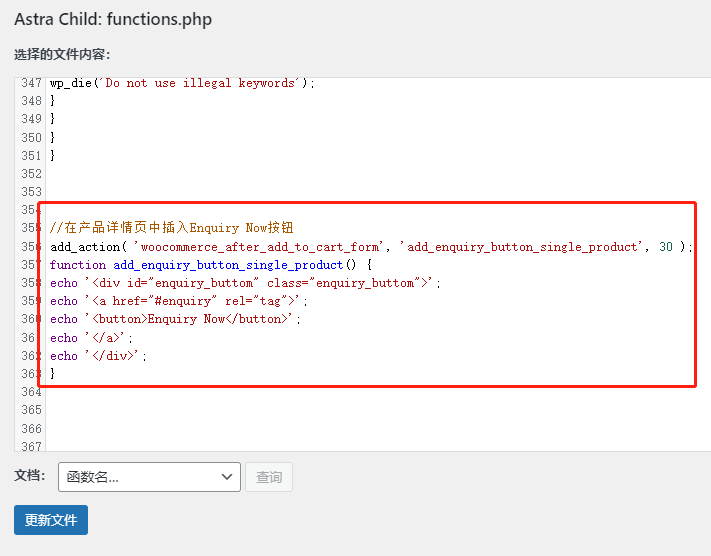Viewport: 711px width, 556px height.
Task: Click the echo a href #enquiry line
Action: coord(180,301)
